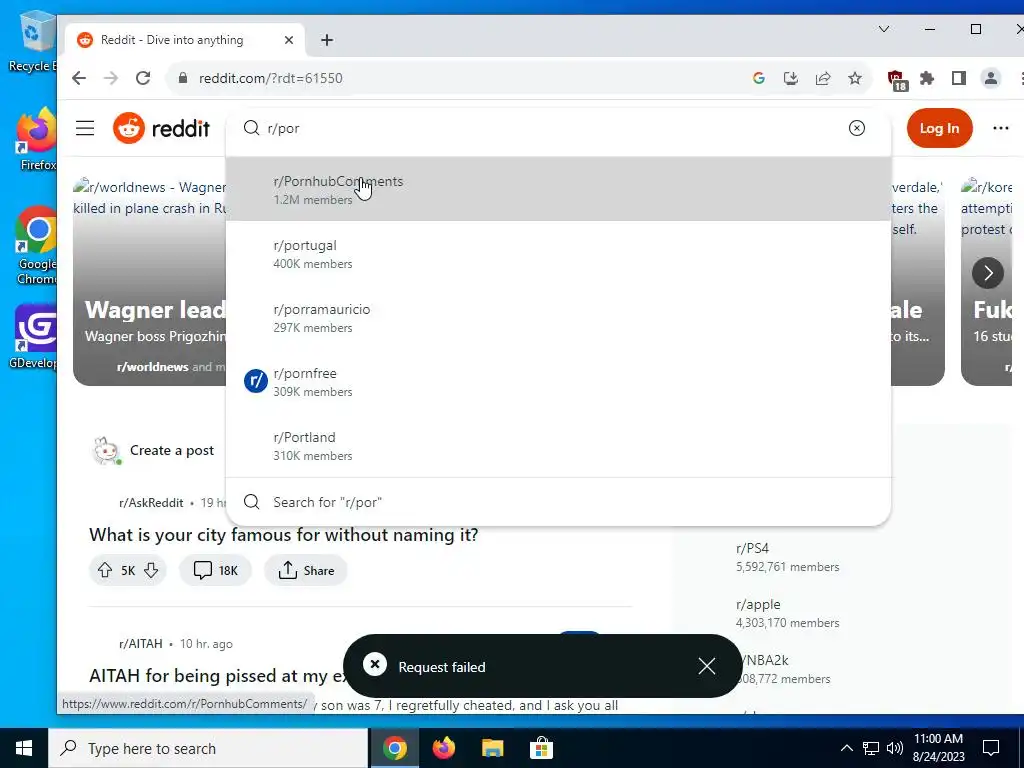The height and width of the screenshot is (768, 1024).
Task: Upvote the AskReddit city post
Action: [104, 570]
